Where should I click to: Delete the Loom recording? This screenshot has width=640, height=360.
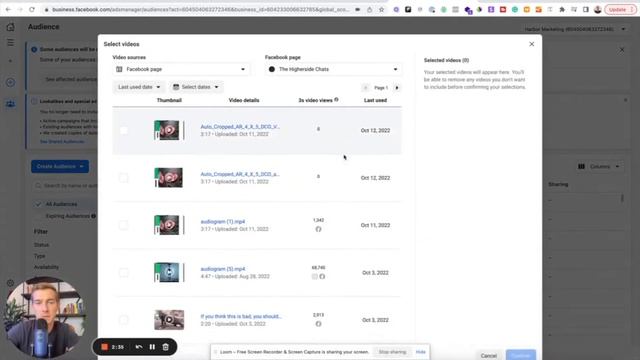(x=166, y=347)
